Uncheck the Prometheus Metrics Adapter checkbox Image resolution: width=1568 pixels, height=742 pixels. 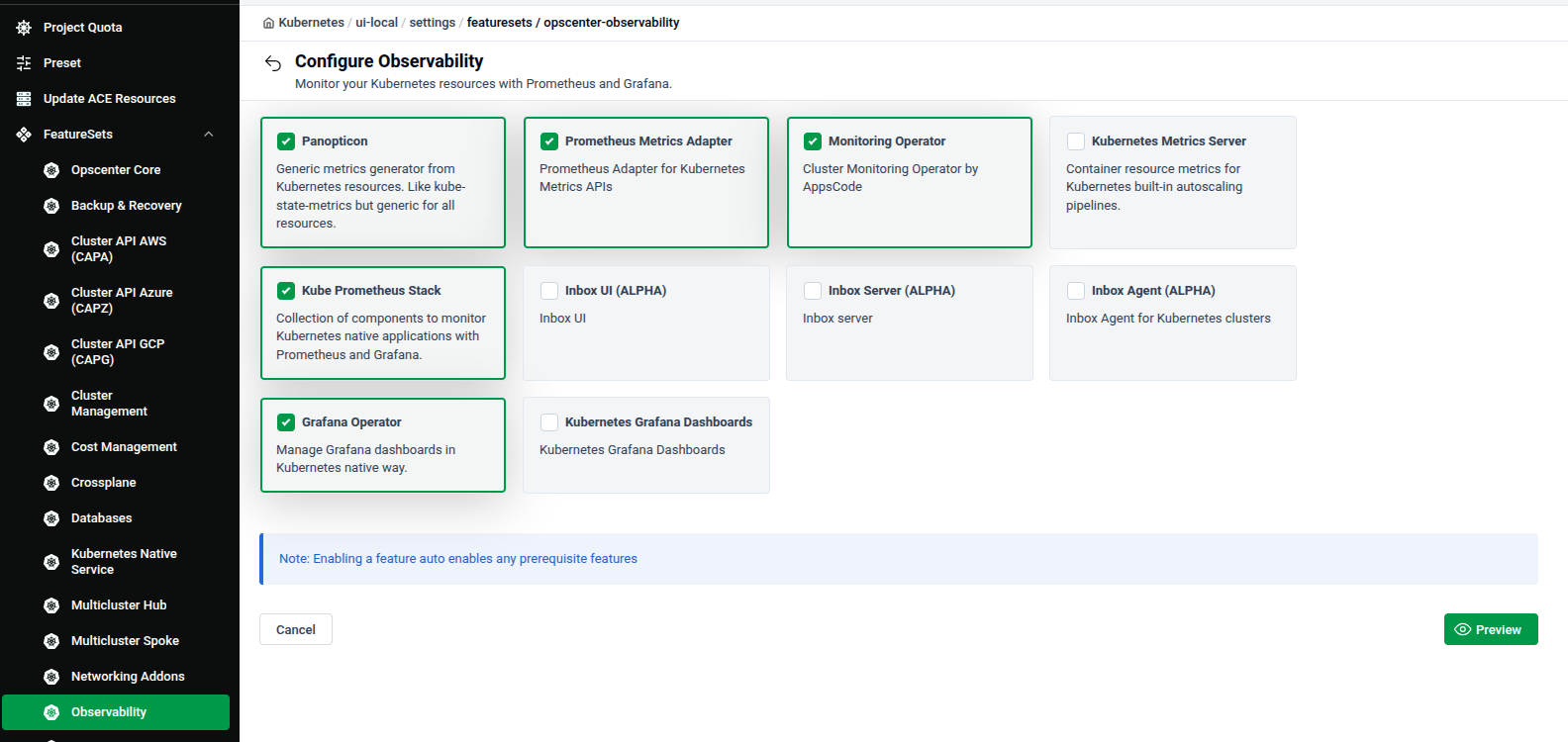point(549,141)
